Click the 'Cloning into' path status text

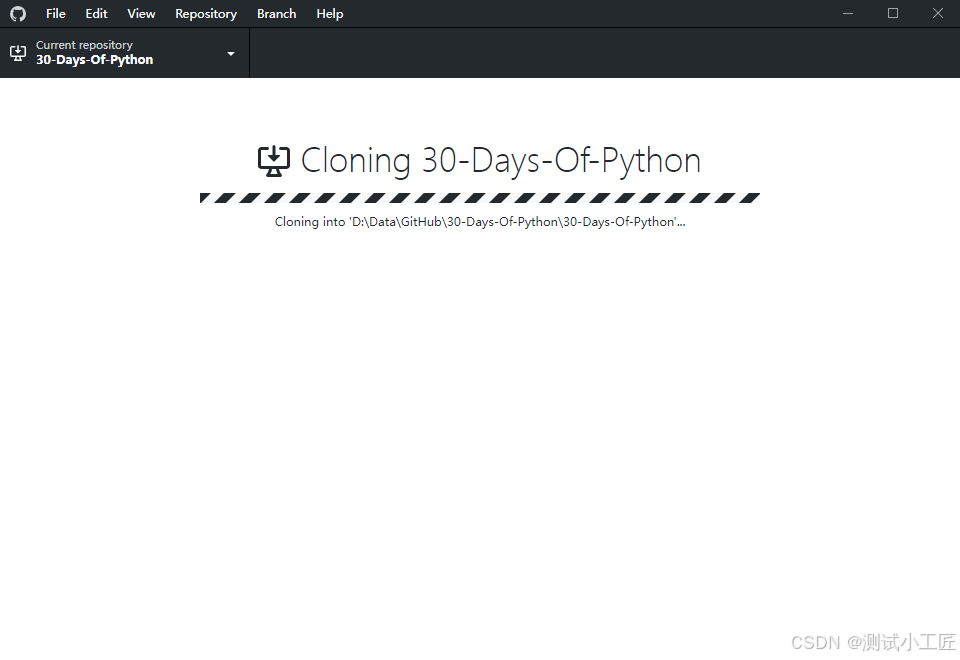pos(480,222)
